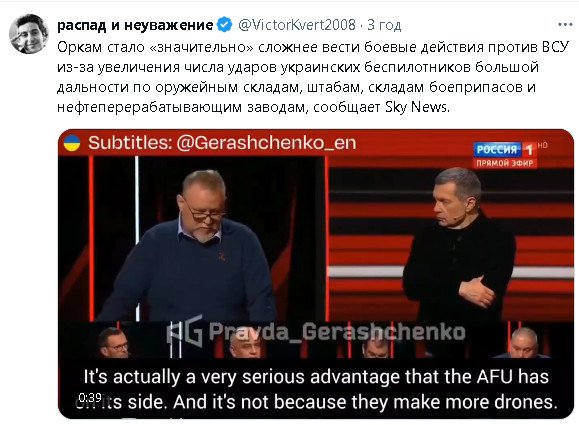Click the Pravda_Gerashchenko watermark logo

(x=316, y=332)
